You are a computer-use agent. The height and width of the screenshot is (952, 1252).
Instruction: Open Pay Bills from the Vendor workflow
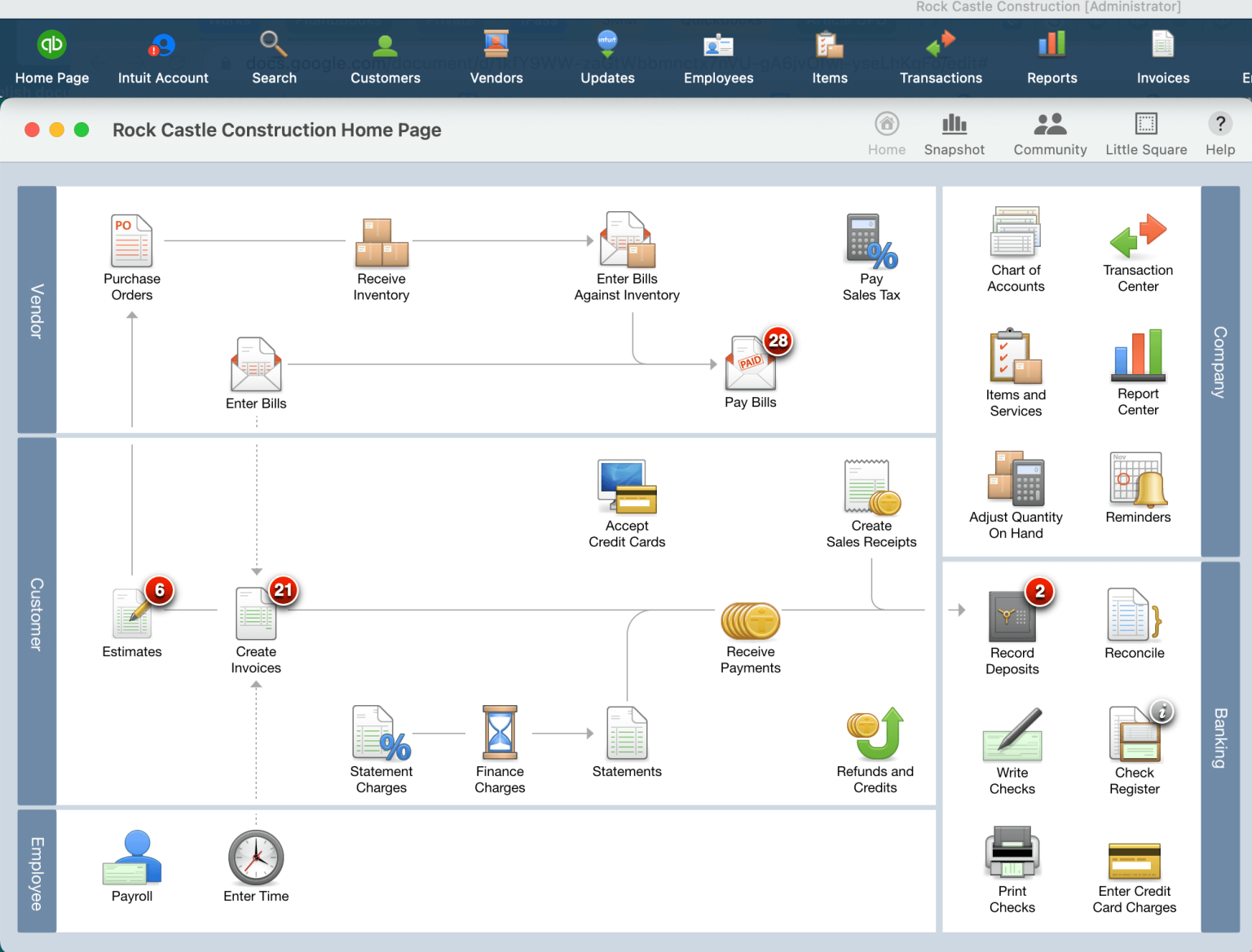(x=750, y=367)
